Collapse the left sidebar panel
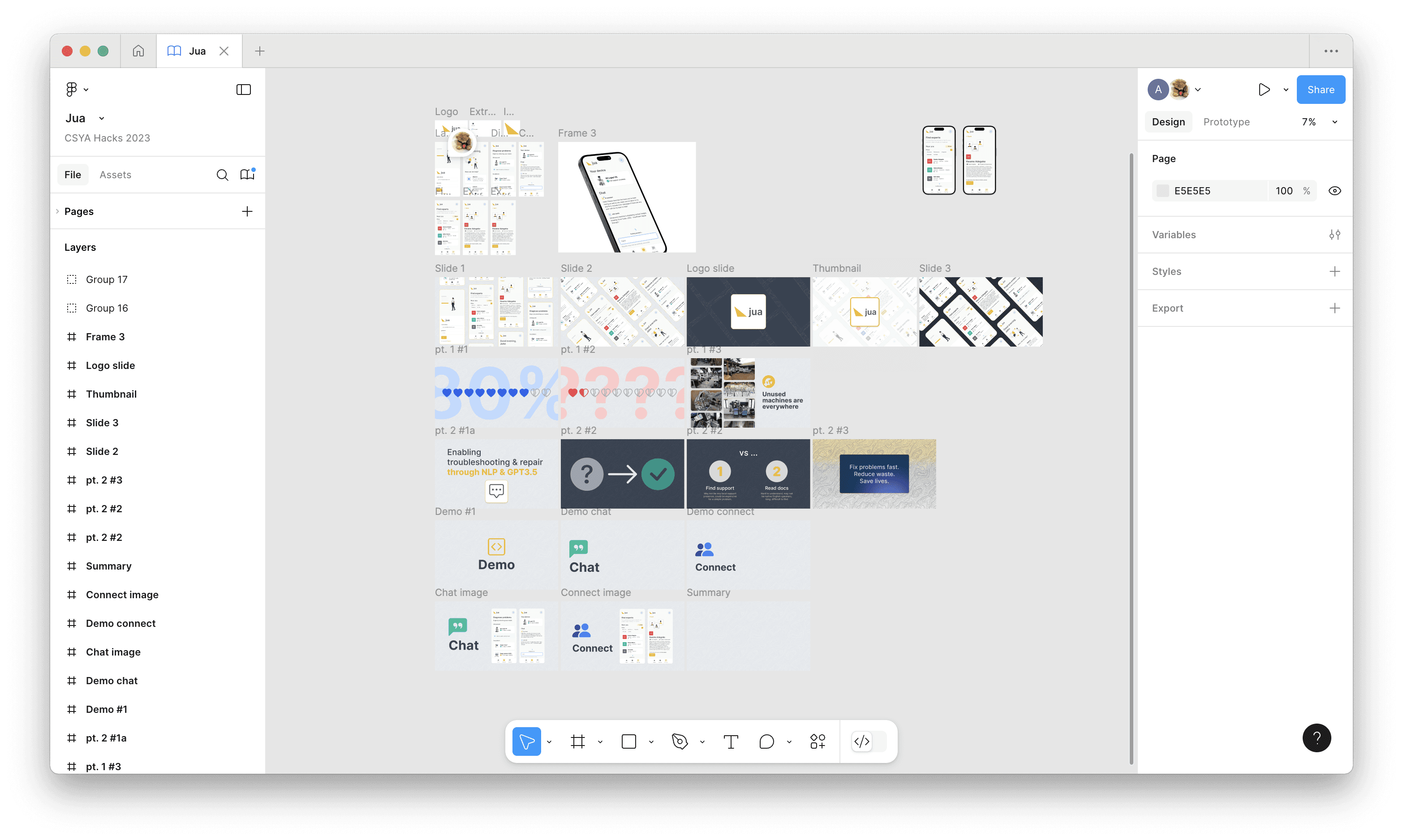Image resolution: width=1403 pixels, height=840 pixels. pyautogui.click(x=243, y=90)
